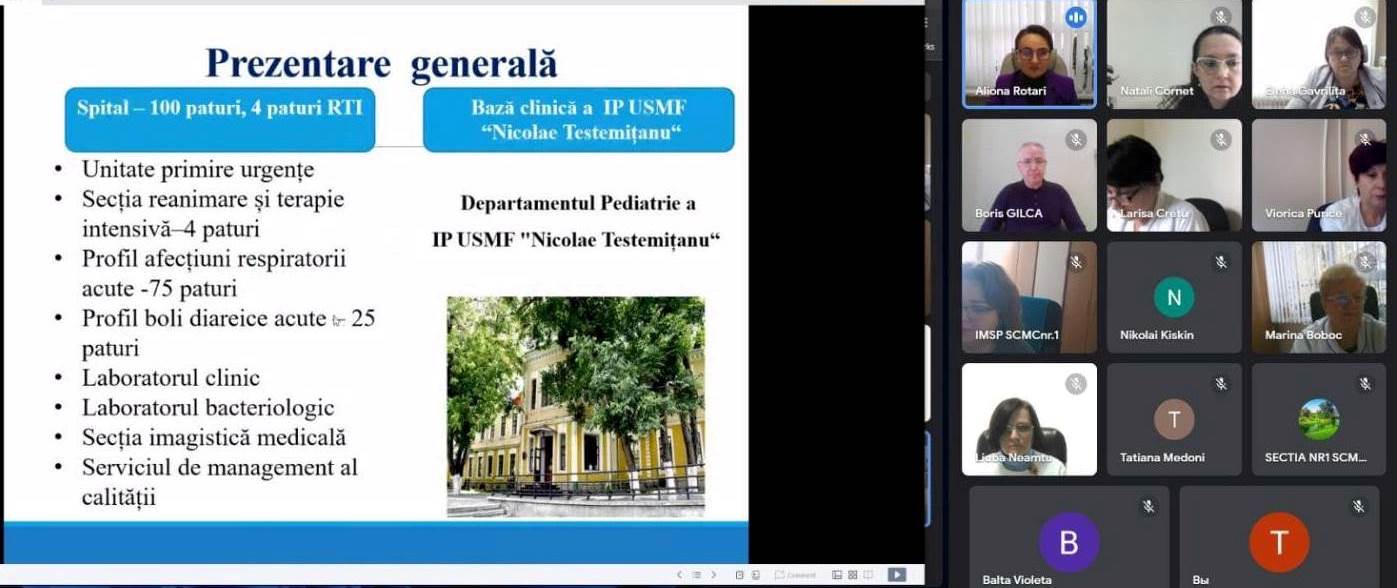Open reading view icon in slide toolbar
Image resolution: width=1397 pixels, height=588 pixels.
tap(868, 575)
